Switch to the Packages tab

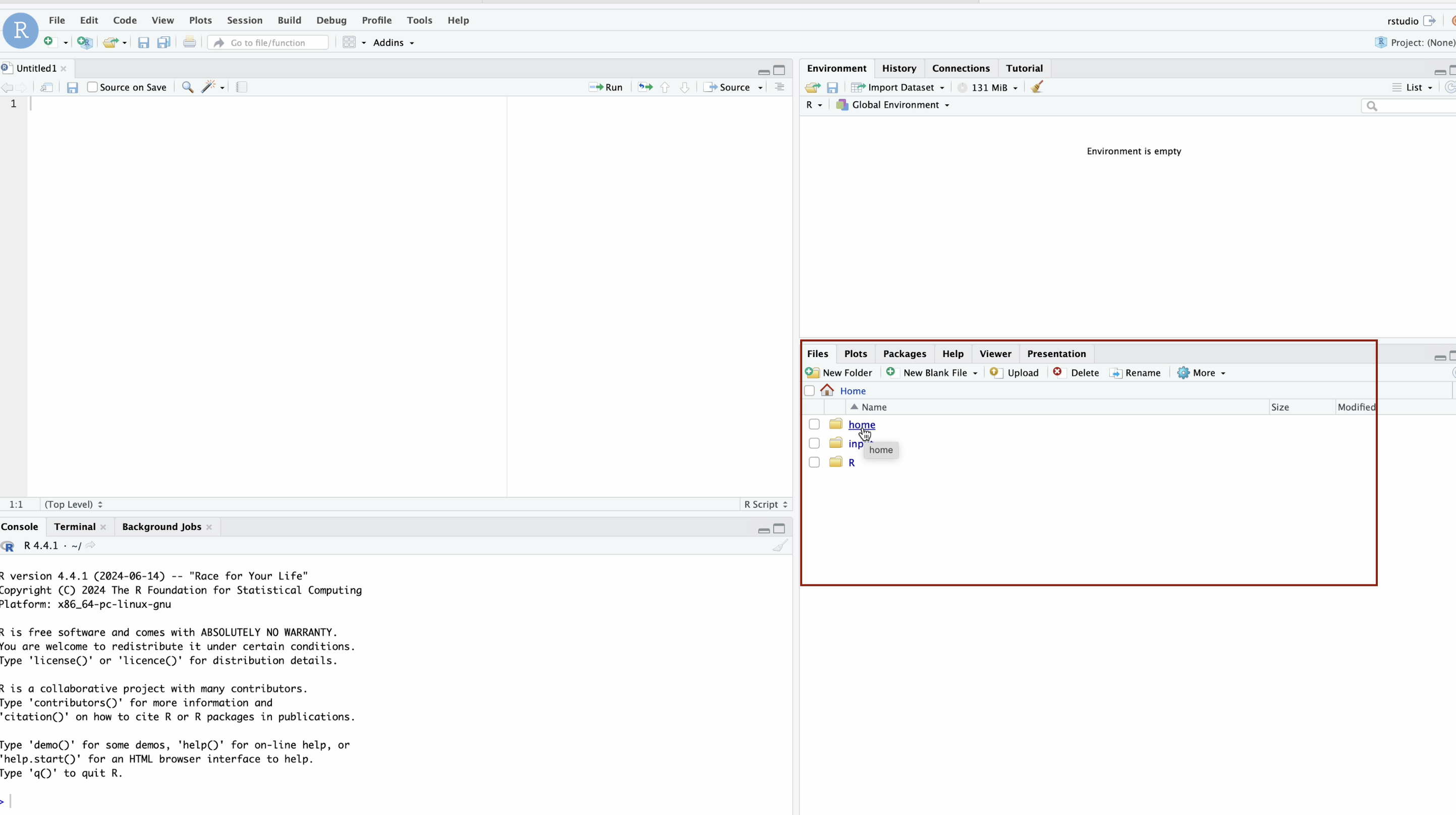click(905, 354)
